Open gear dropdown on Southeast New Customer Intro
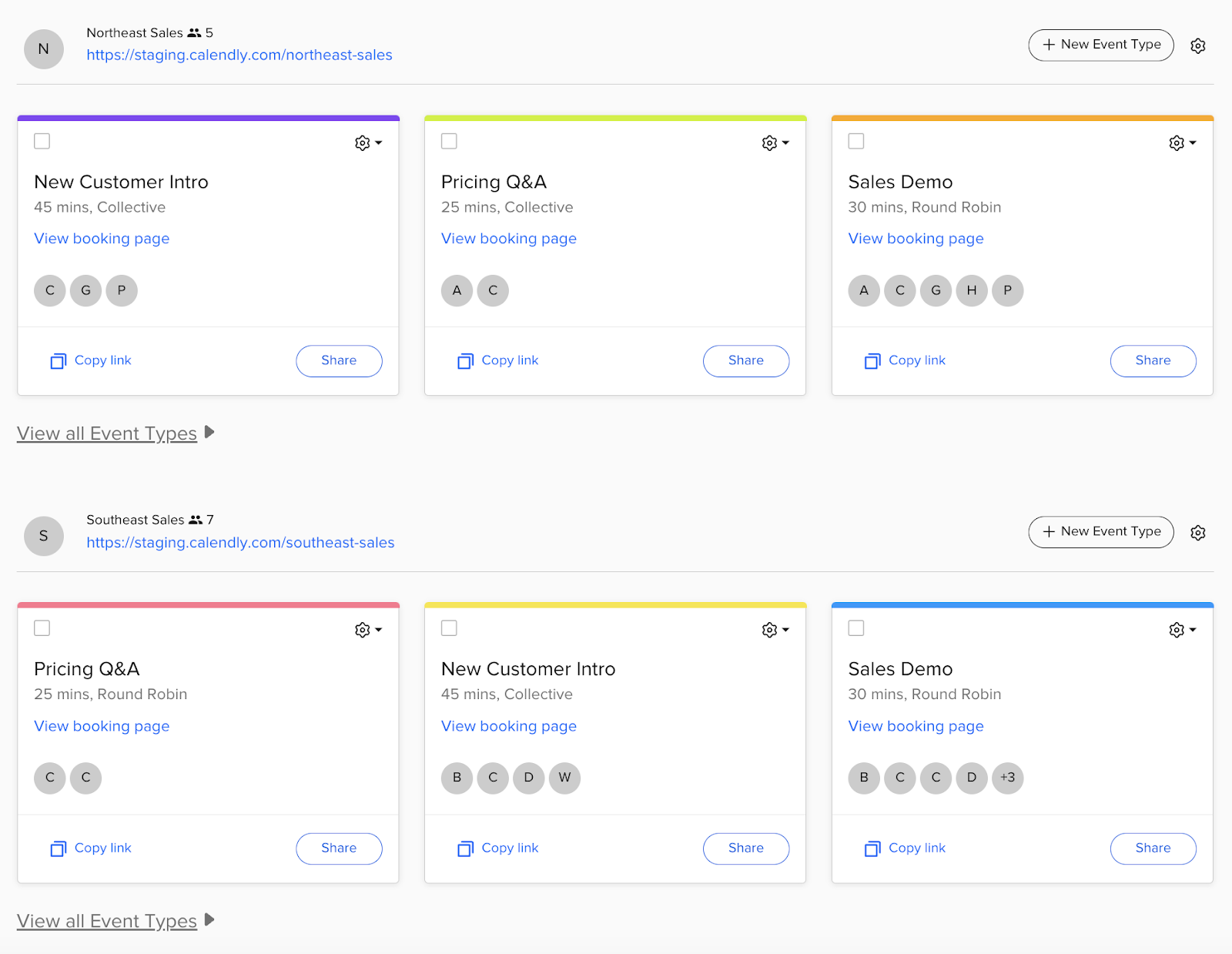1232x954 pixels. click(775, 631)
